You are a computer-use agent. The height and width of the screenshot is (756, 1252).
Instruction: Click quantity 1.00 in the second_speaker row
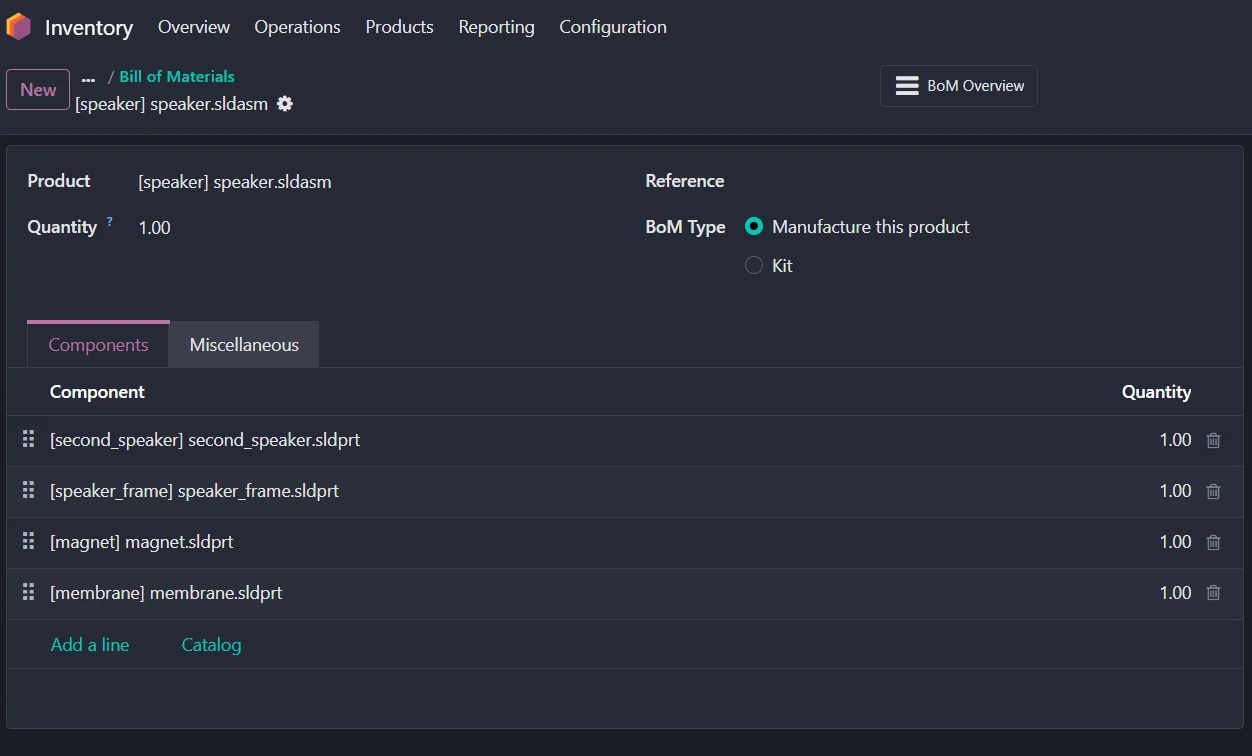[x=1175, y=440]
